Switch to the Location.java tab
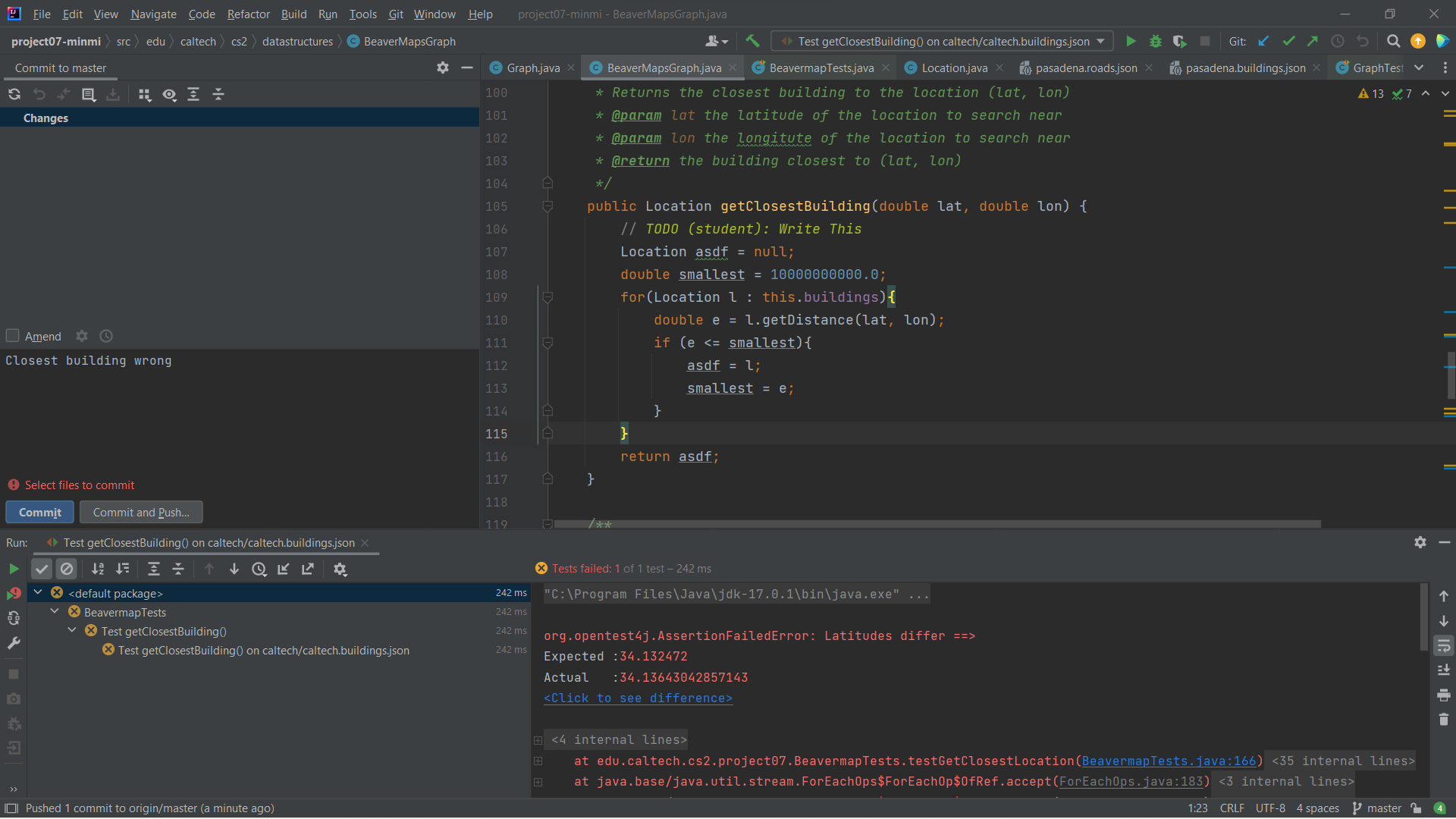 tap(953, 67)
